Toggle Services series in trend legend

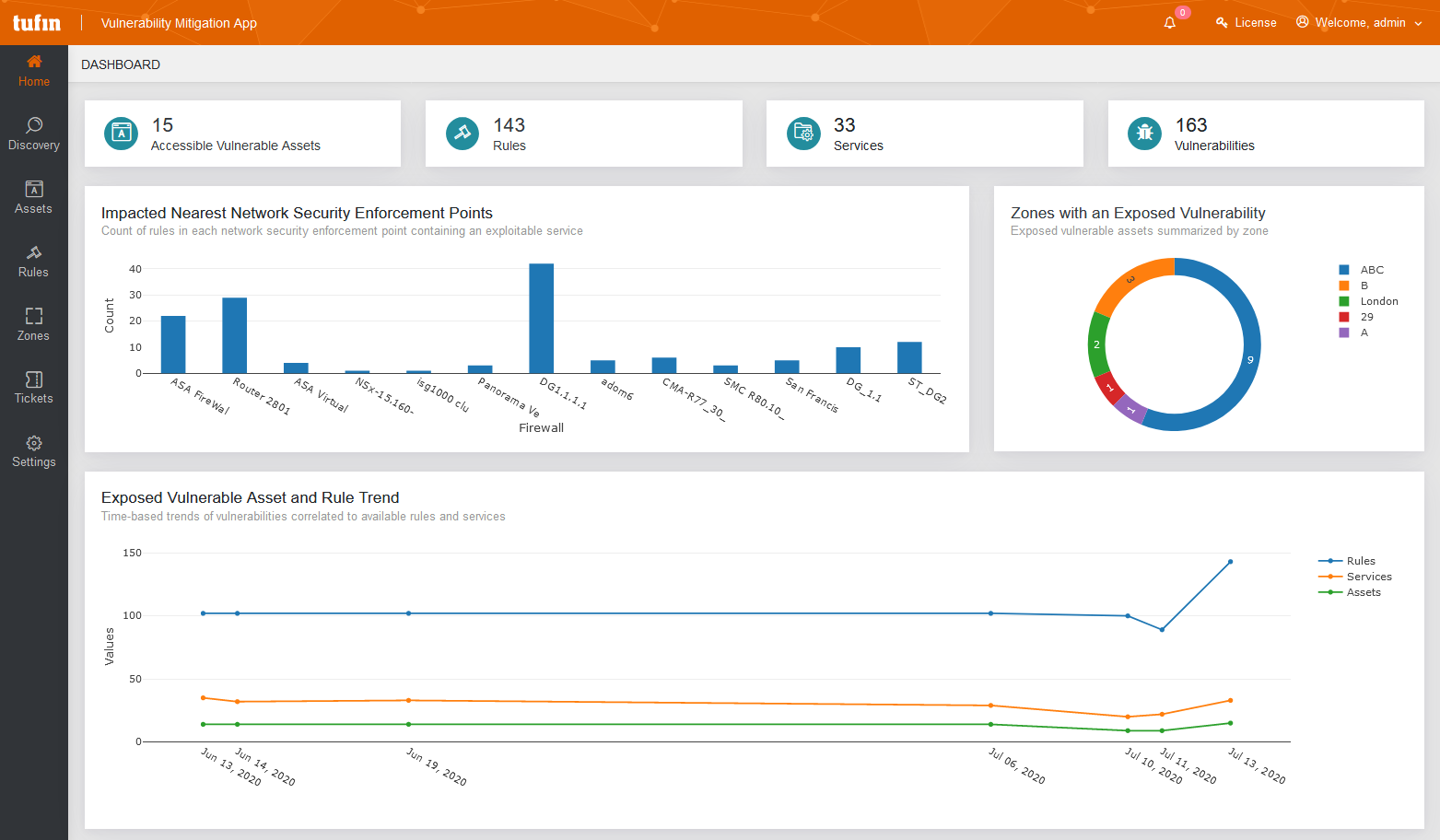click(1368, 577)
